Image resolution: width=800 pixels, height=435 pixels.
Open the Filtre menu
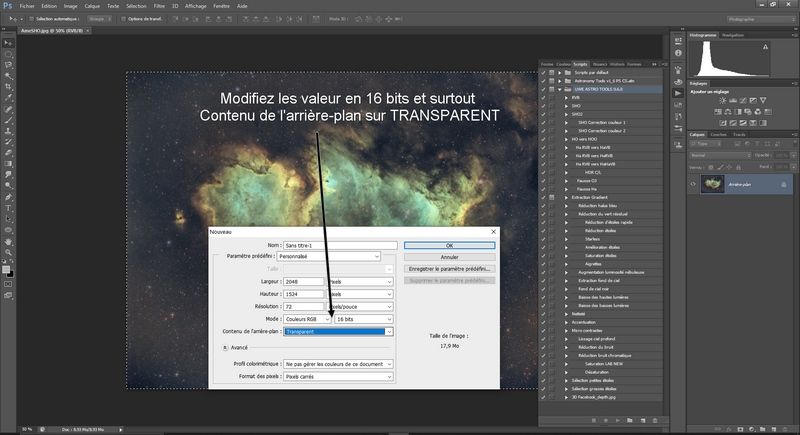pyautogui.click(x=159, y=6)
